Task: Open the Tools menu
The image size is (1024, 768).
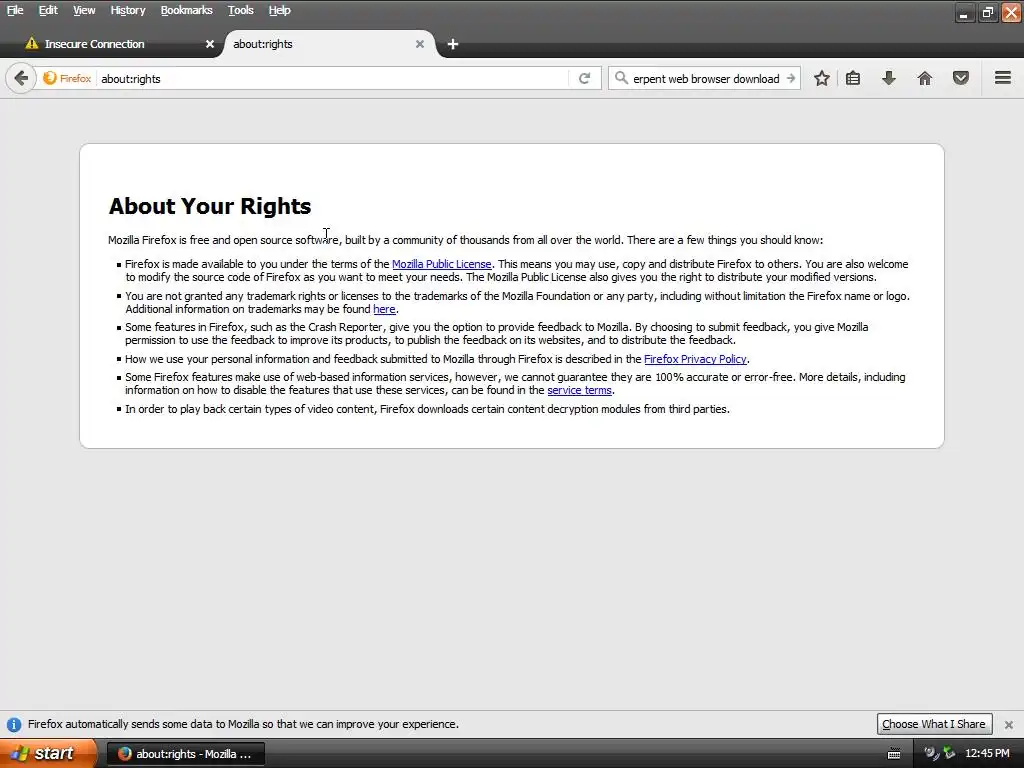Action: coord(240,10)
